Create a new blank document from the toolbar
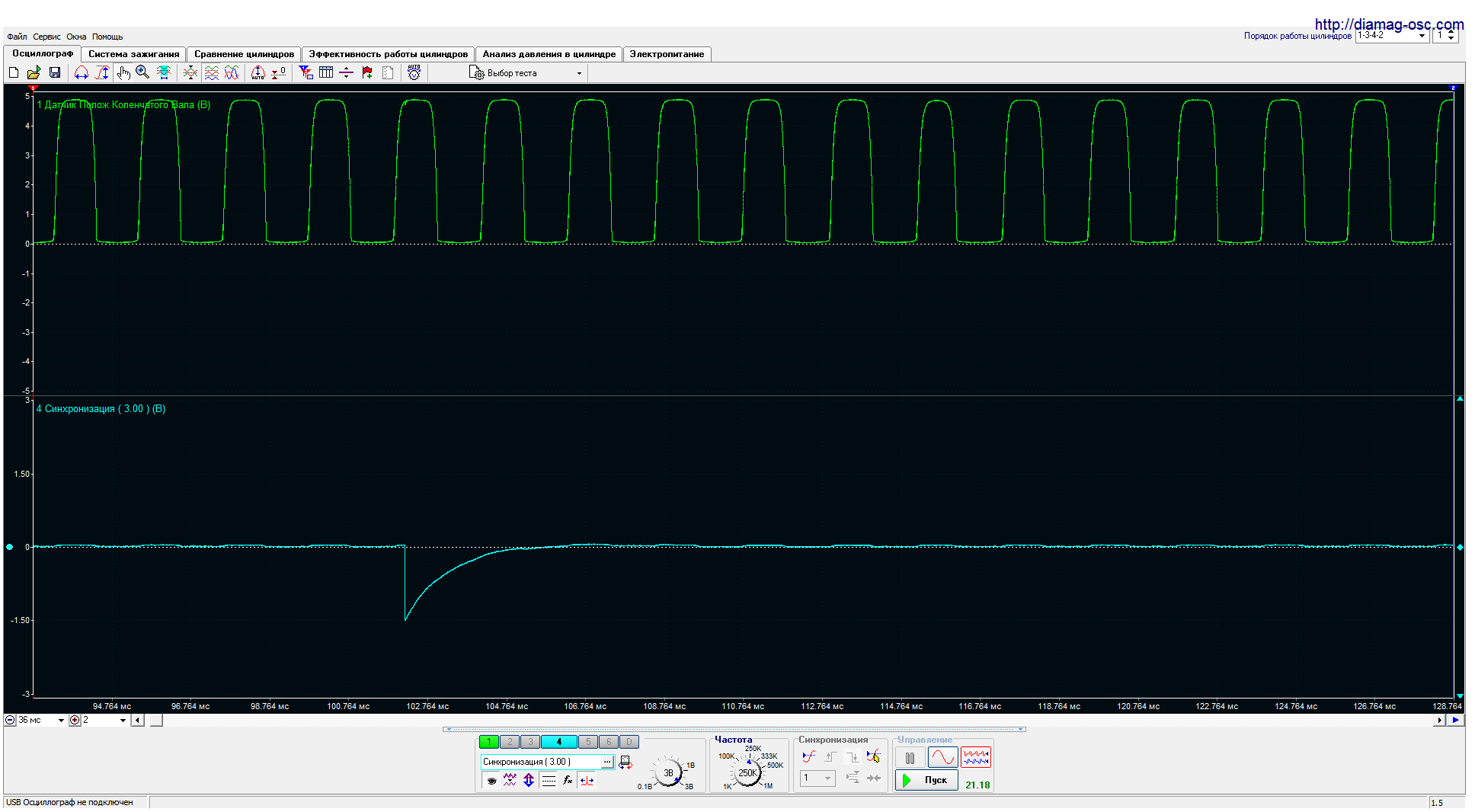Viewport: 1475px width, 812px height. (14, 72)
